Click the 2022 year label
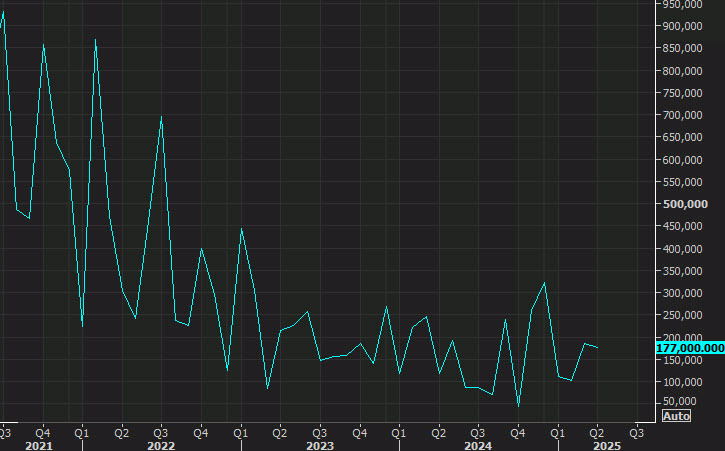 tap(160, 445)
